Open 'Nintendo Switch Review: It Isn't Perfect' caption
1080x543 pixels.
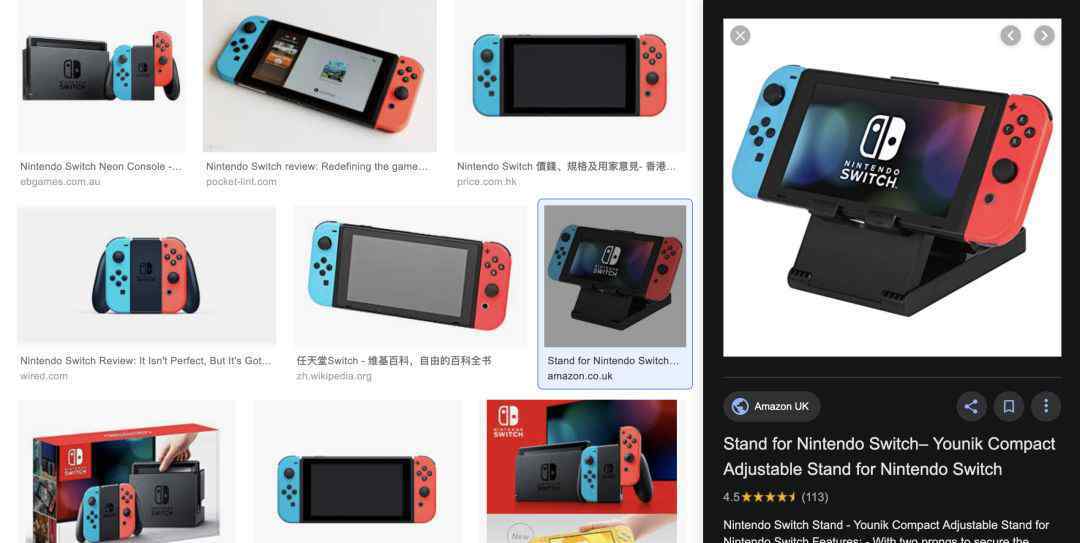[x=145, y=360]
